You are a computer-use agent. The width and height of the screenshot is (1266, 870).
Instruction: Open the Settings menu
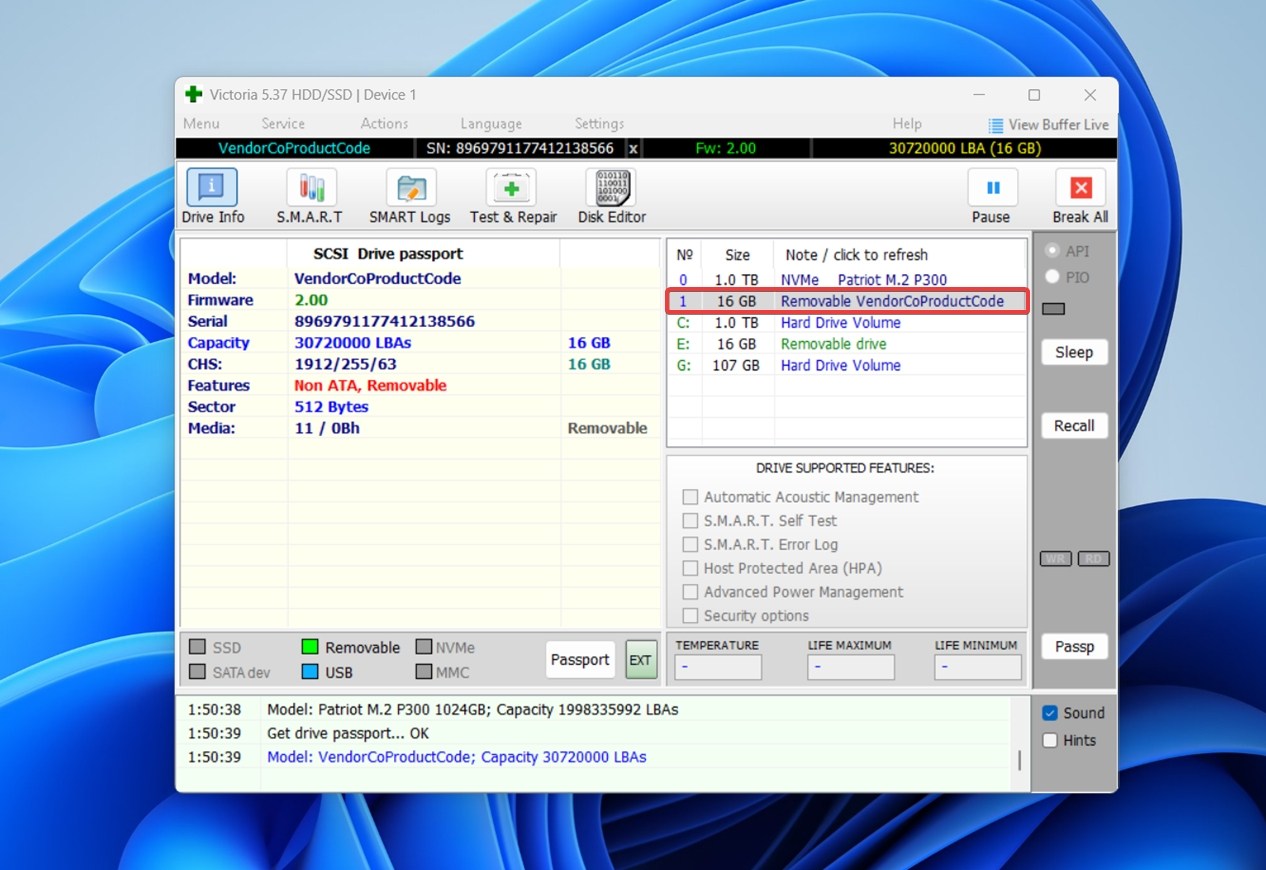pos(599,124)
